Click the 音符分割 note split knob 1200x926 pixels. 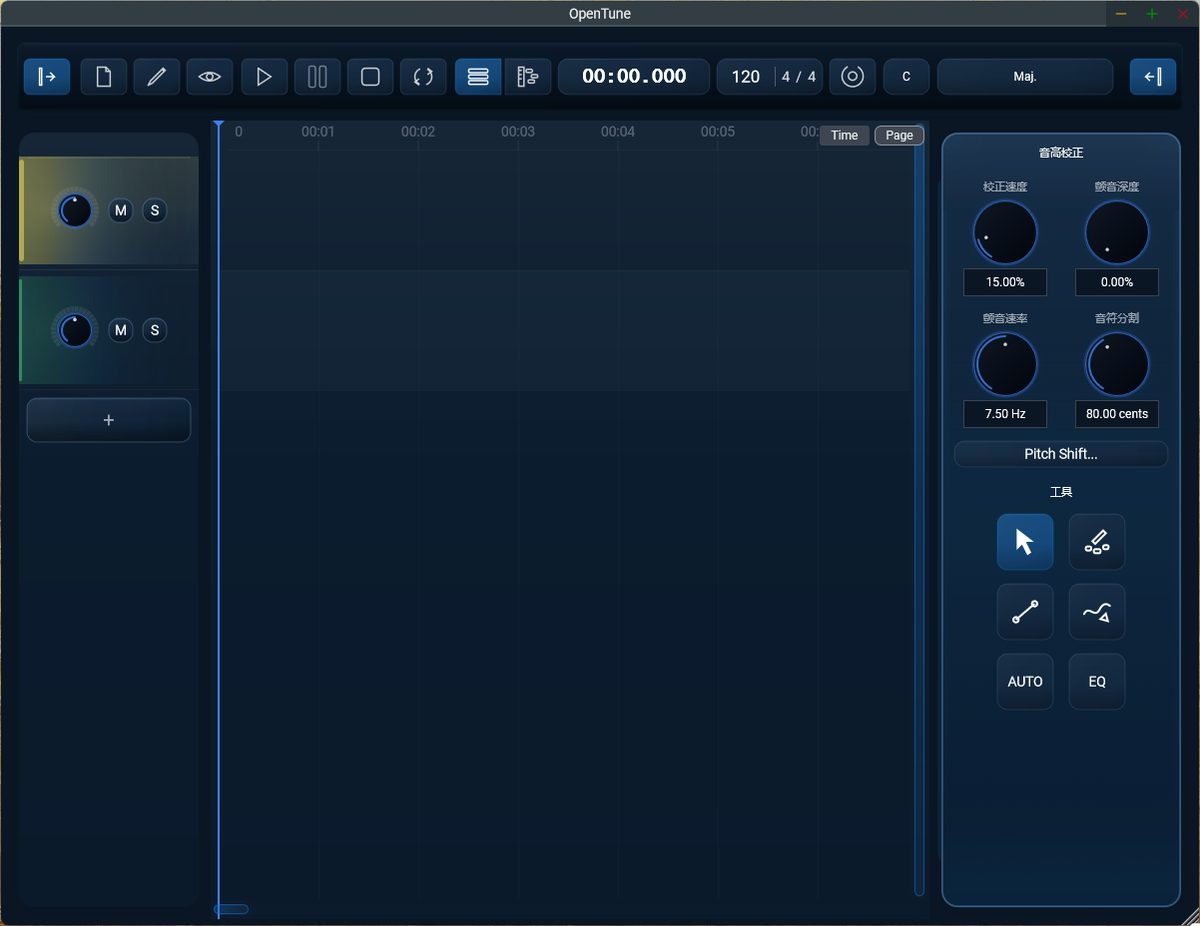[1117, 364]
